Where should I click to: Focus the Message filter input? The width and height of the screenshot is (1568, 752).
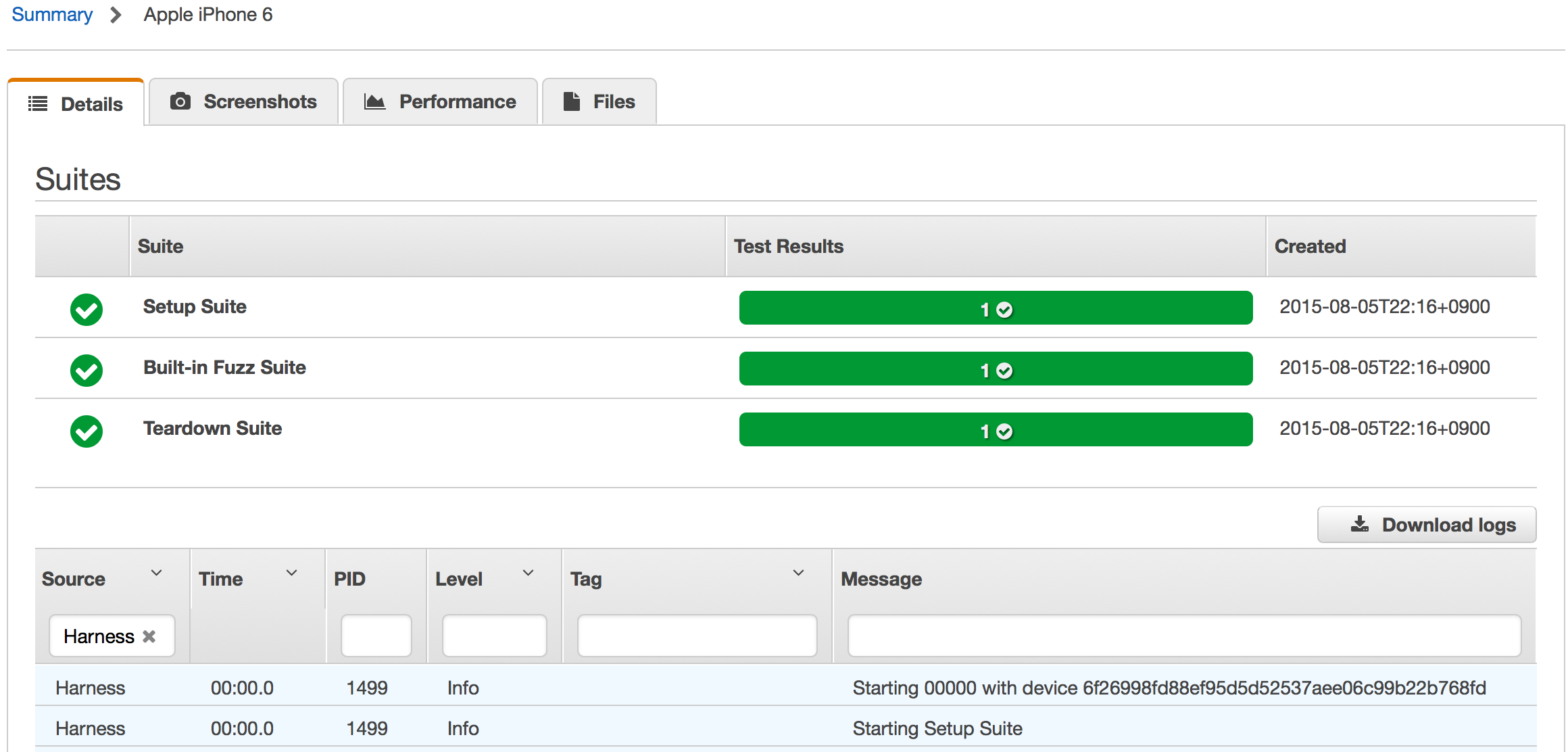pyautogui.click(x=1184, y=636)
